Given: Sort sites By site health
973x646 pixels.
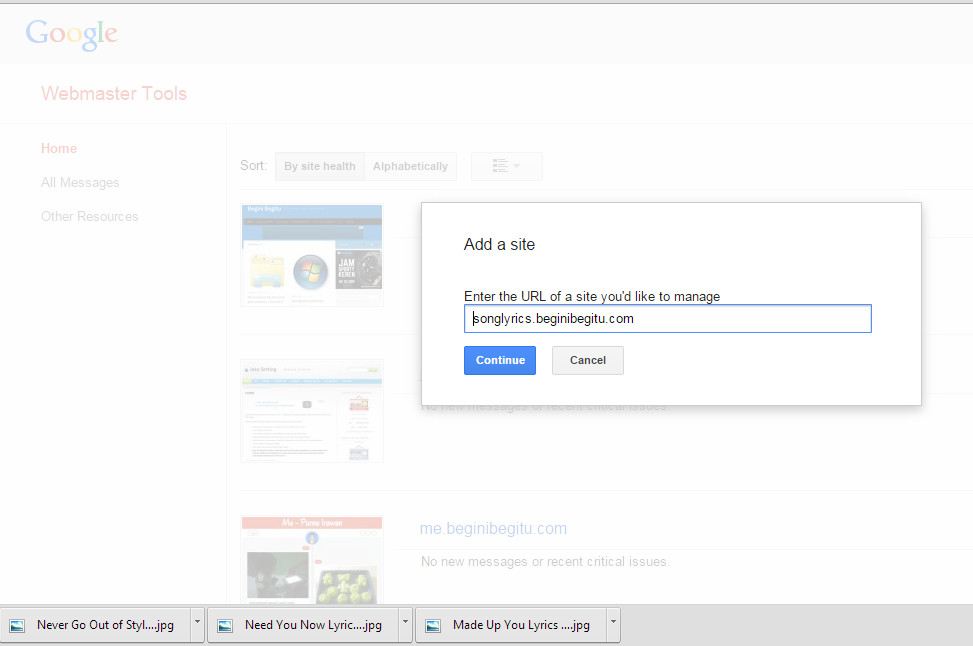Looking at the screenshot, I should [x=320, y=166].
